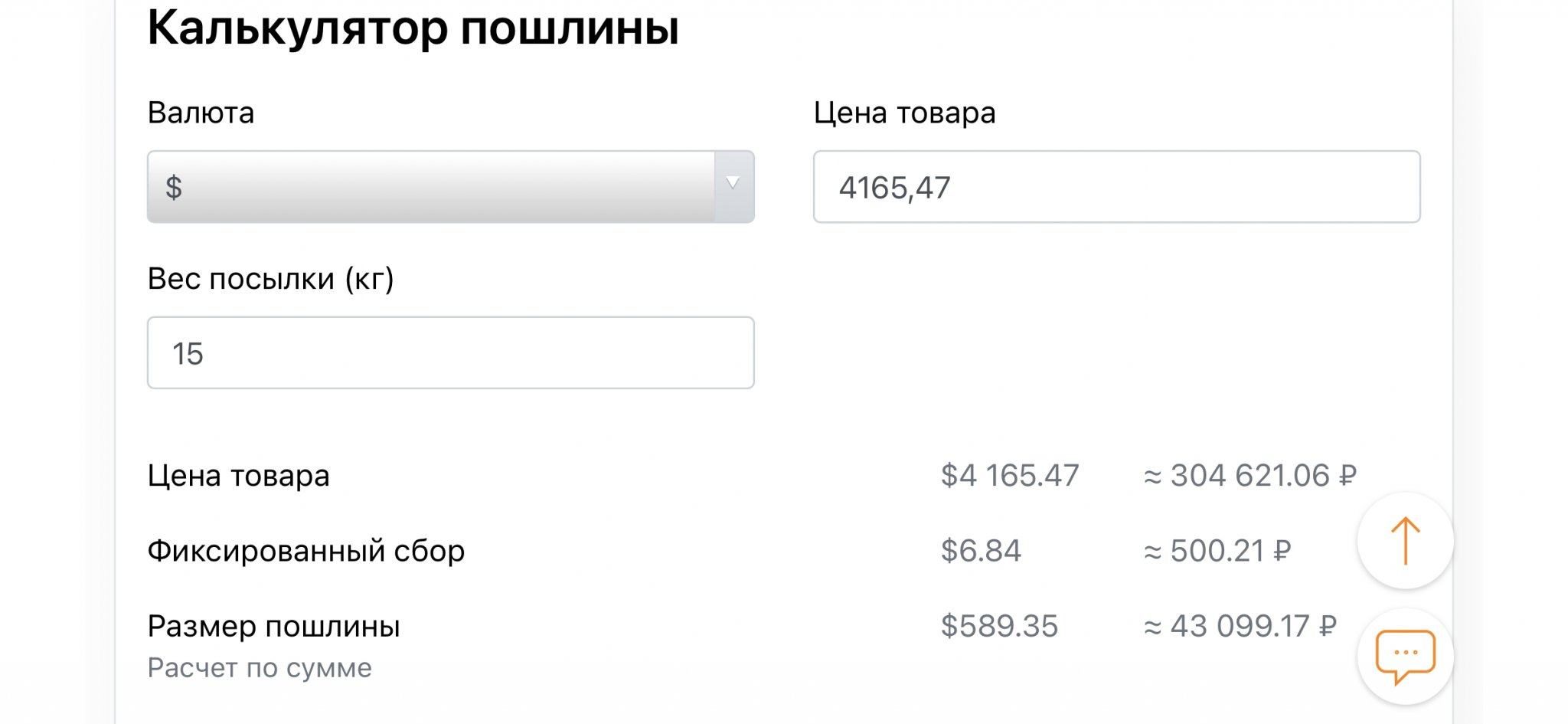Open the chat support bubble
Viewport: 1568px width, 724px height.
pyautogui.click(x=1405, y=656)
